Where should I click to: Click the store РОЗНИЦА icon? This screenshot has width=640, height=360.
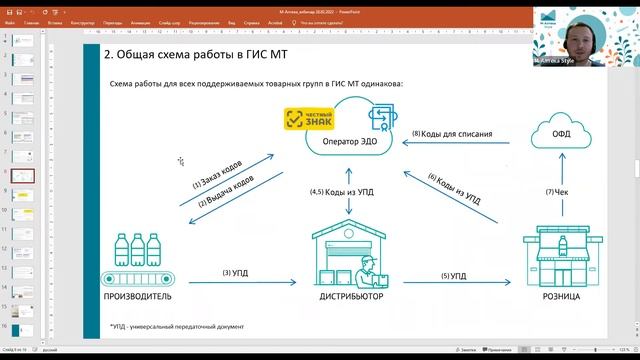click(x=563, y=256)
